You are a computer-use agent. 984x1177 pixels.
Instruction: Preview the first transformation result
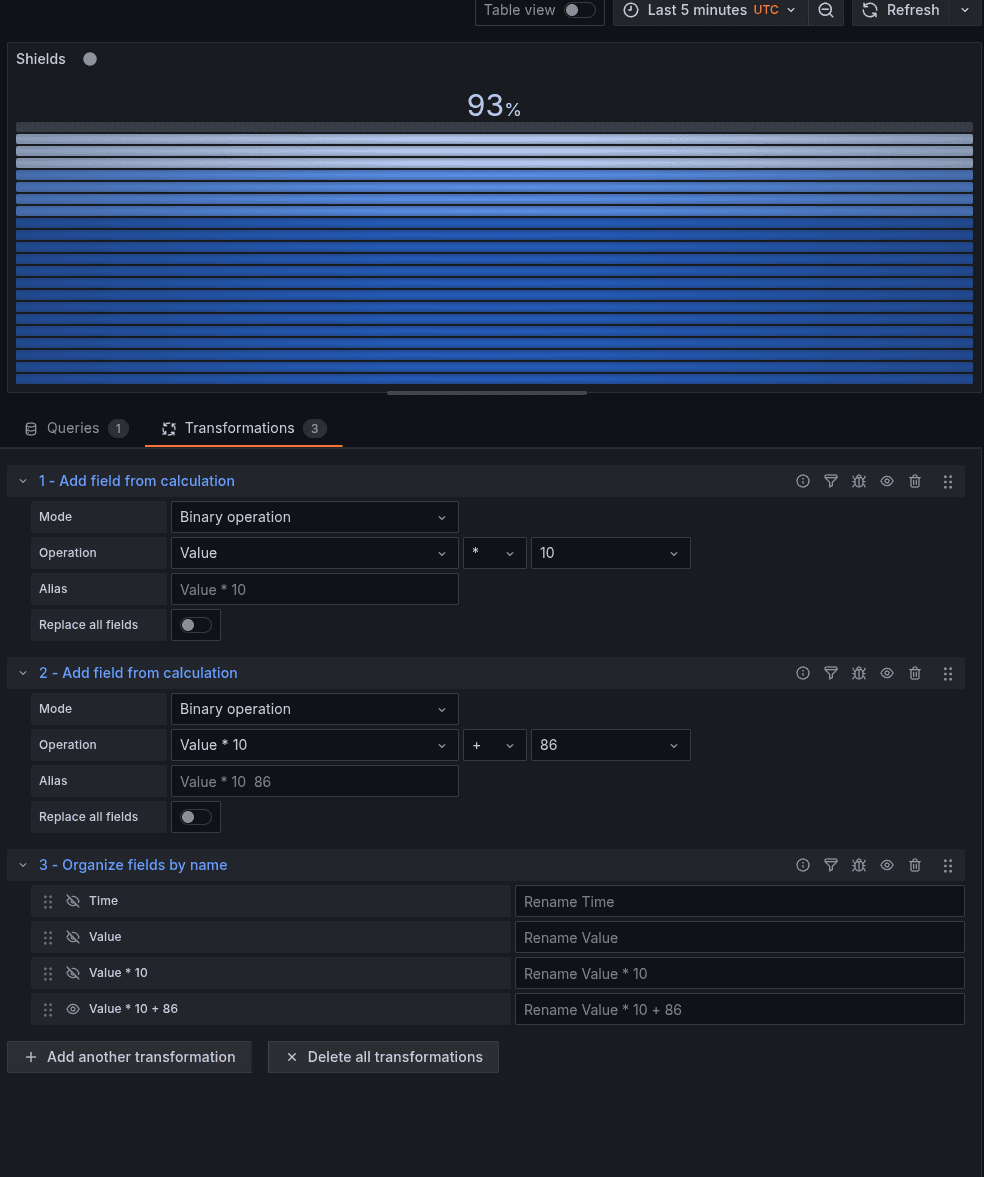pyautogui.click(x=887, y=481)
